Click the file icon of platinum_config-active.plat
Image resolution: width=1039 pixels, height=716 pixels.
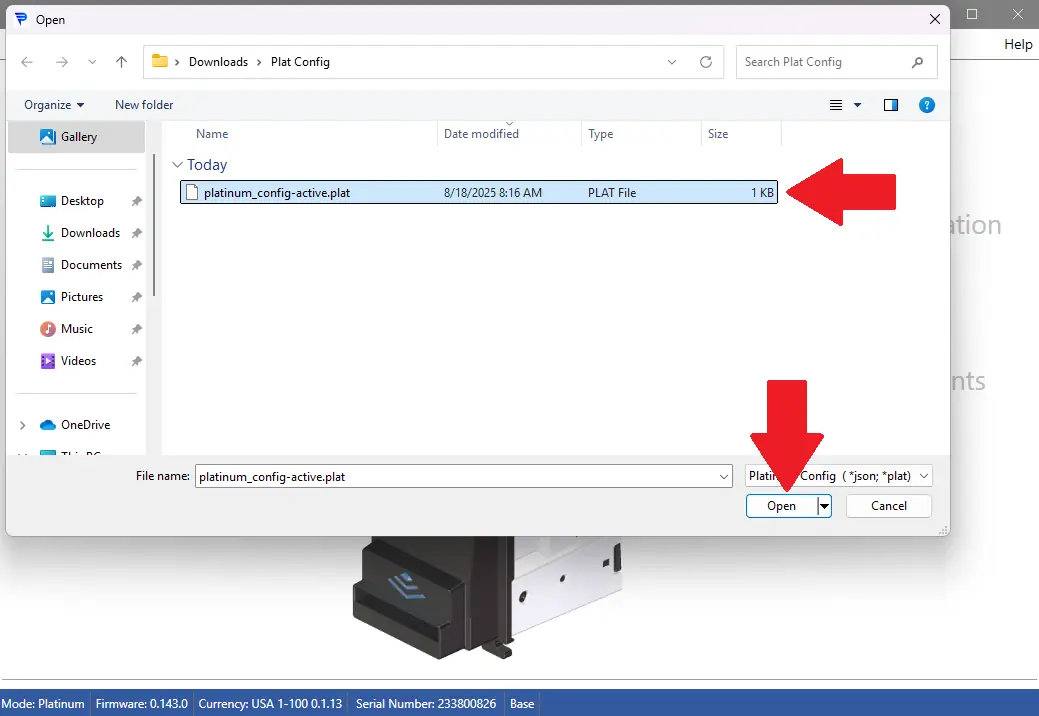click(192, 192)
